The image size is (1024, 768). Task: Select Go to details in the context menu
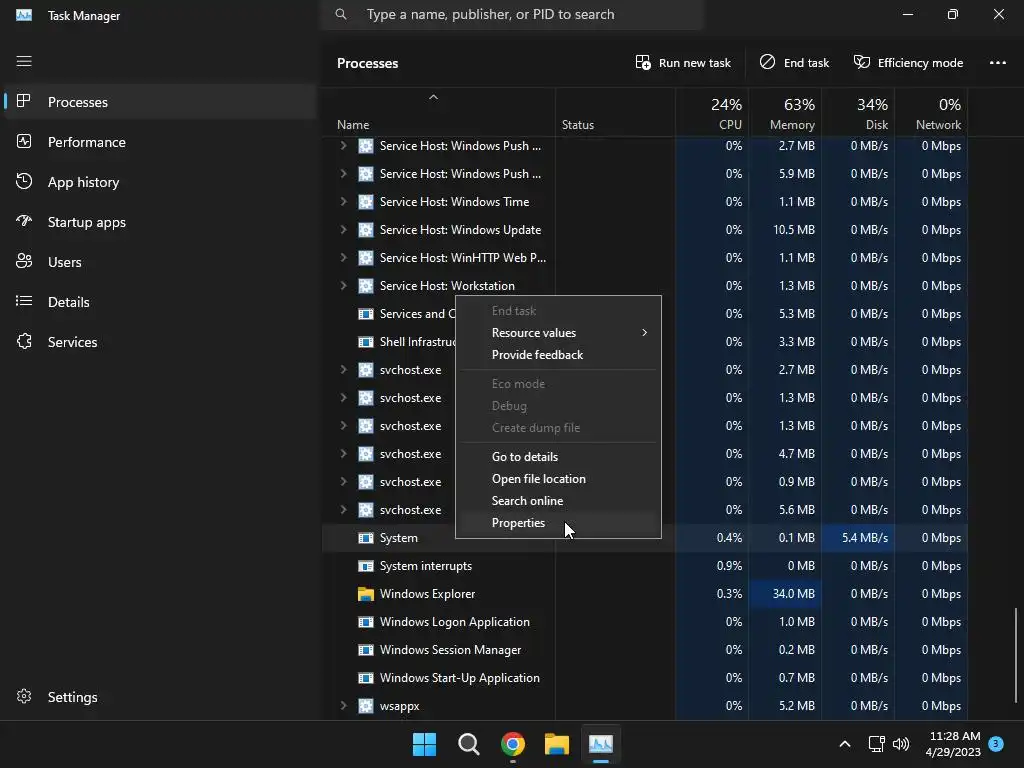point(558,456)
